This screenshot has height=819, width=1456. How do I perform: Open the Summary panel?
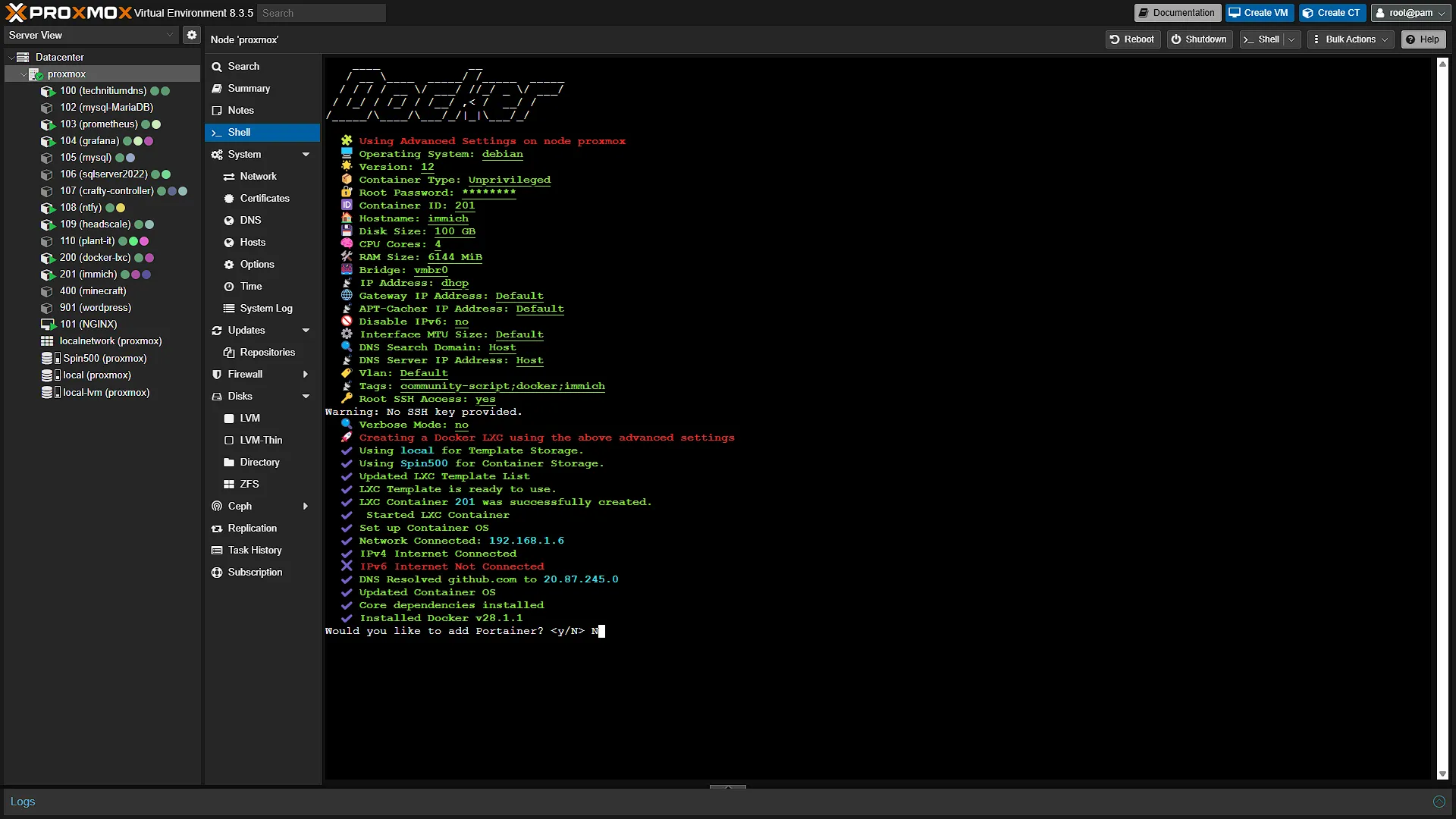click(x=262, y=89)
